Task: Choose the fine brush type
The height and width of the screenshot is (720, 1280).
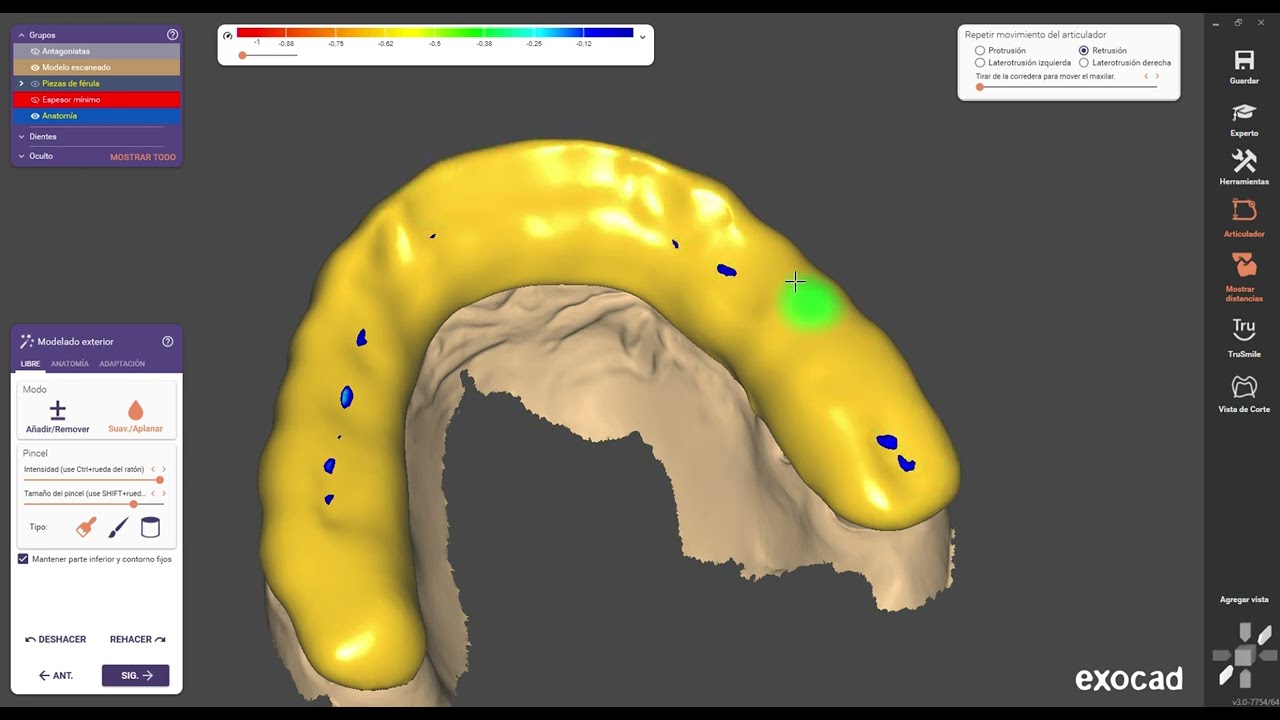Action: point(118,527)
